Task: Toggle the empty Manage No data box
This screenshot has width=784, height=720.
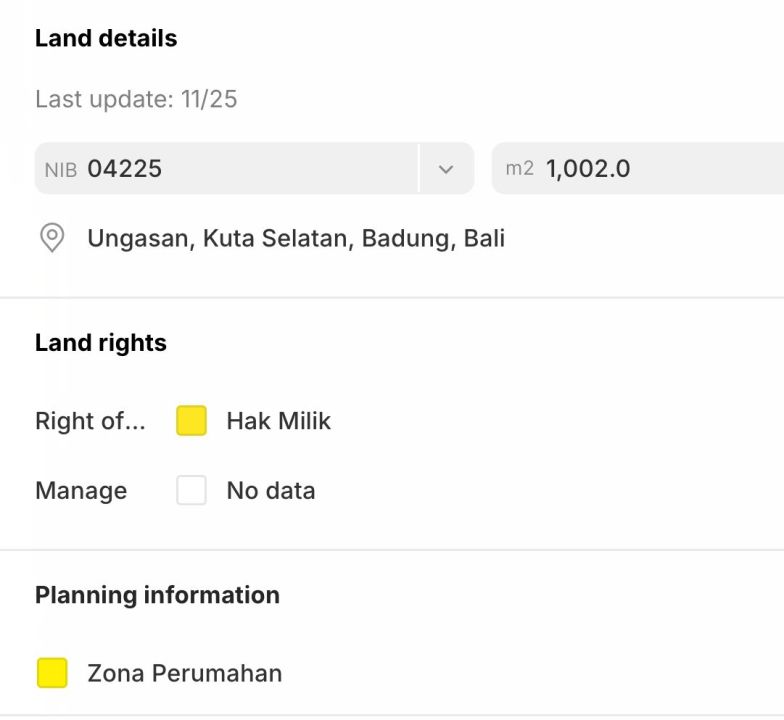Action: 191,491
